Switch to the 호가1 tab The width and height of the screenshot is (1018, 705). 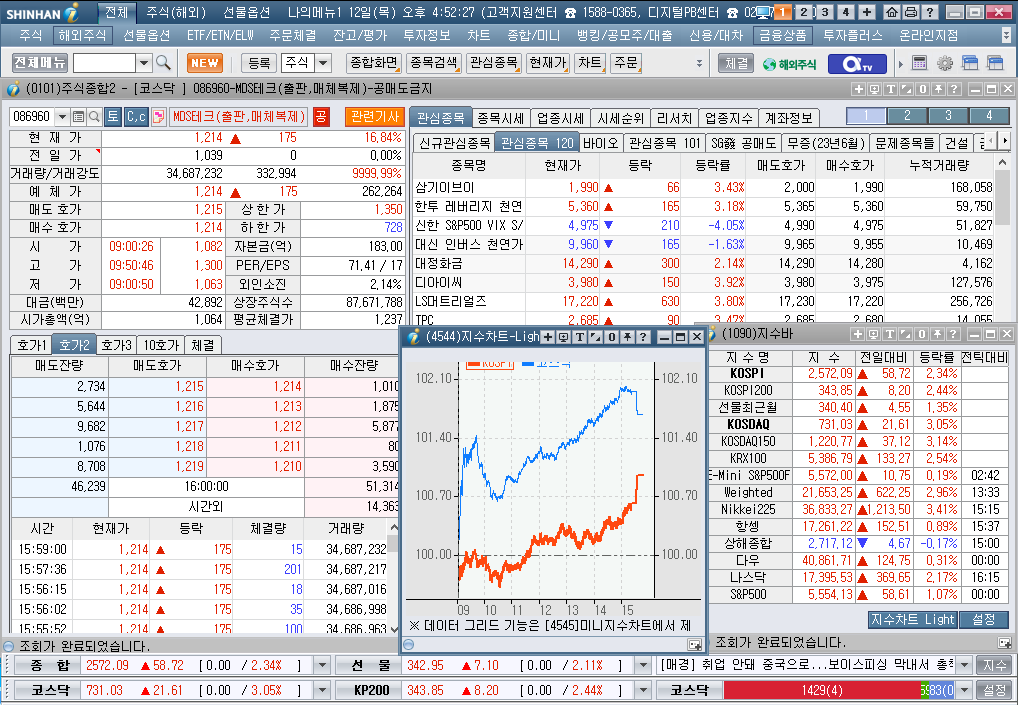point(32,345)
